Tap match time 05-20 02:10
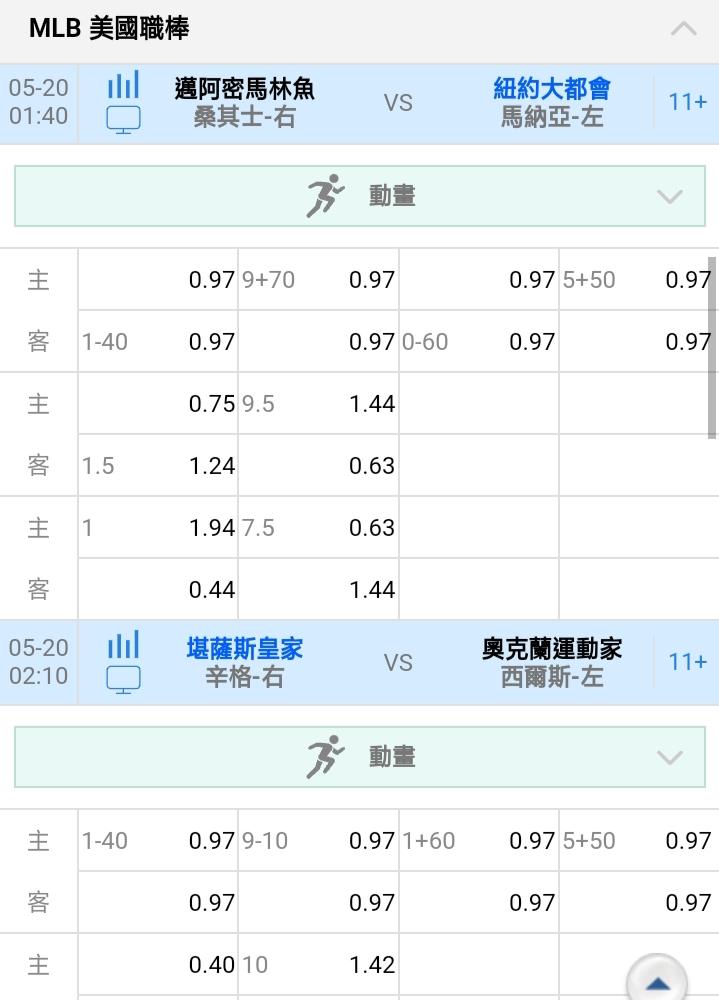Viewport: 719px width, 1000px height. [38, 662]
